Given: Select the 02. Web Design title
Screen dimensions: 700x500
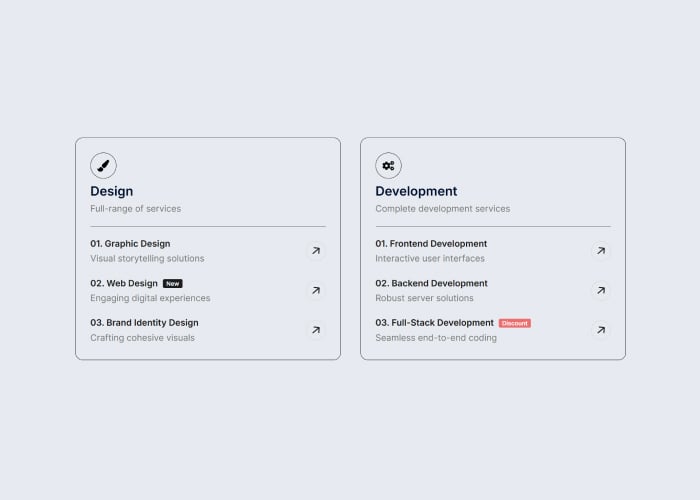Looking at the screenshot, I should (124, 283).
